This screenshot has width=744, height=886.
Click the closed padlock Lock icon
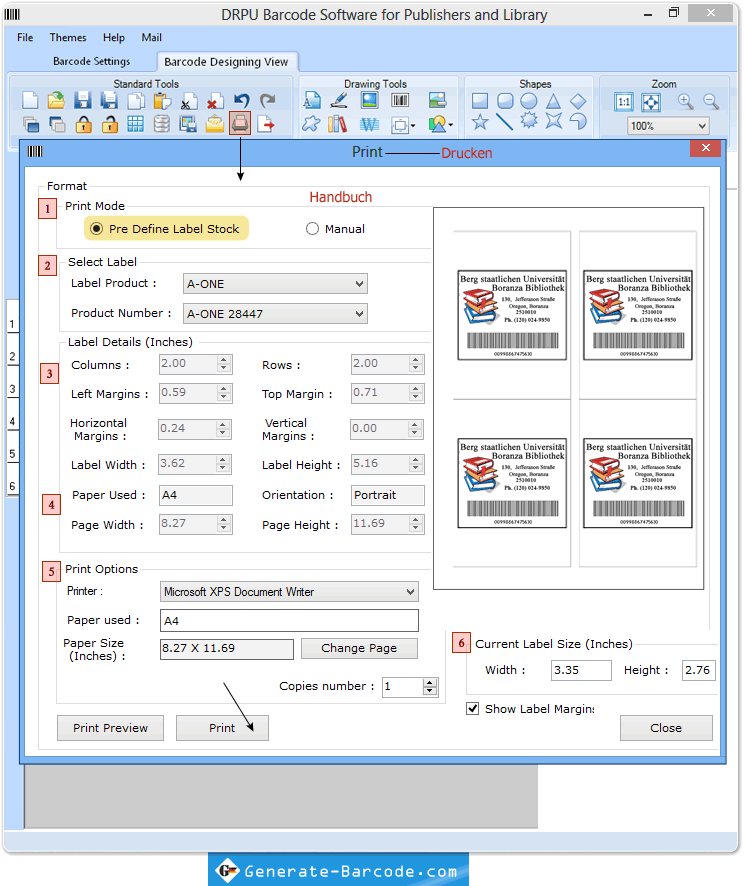[x=83, y=124]
